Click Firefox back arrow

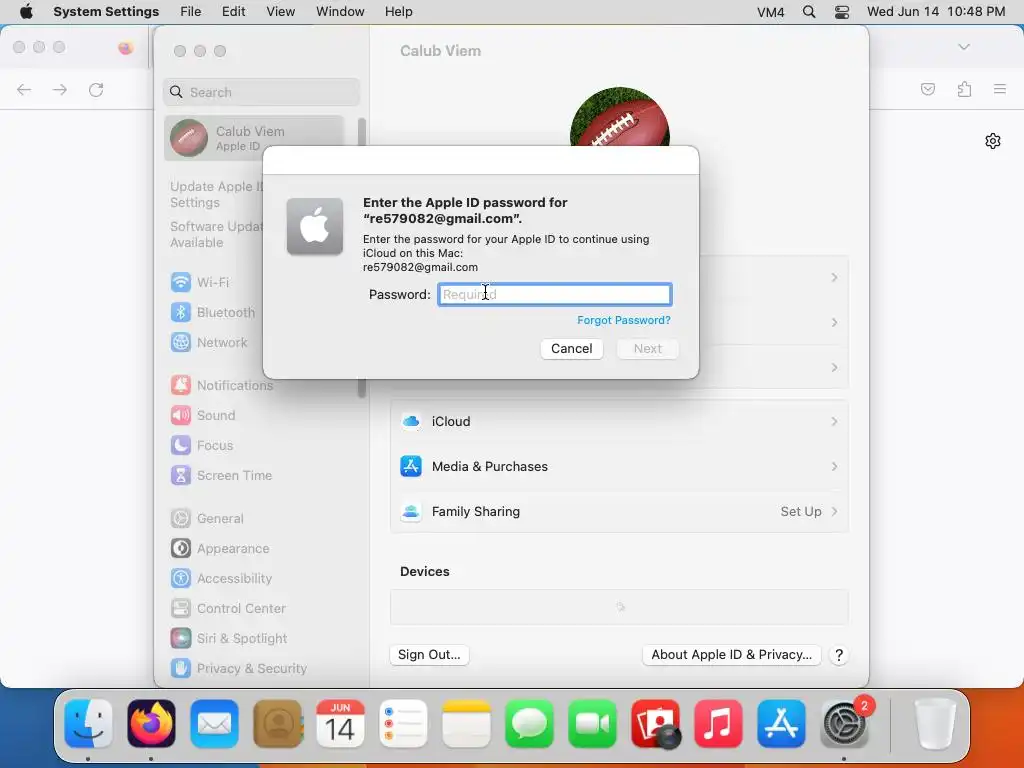tap(24, 89)
